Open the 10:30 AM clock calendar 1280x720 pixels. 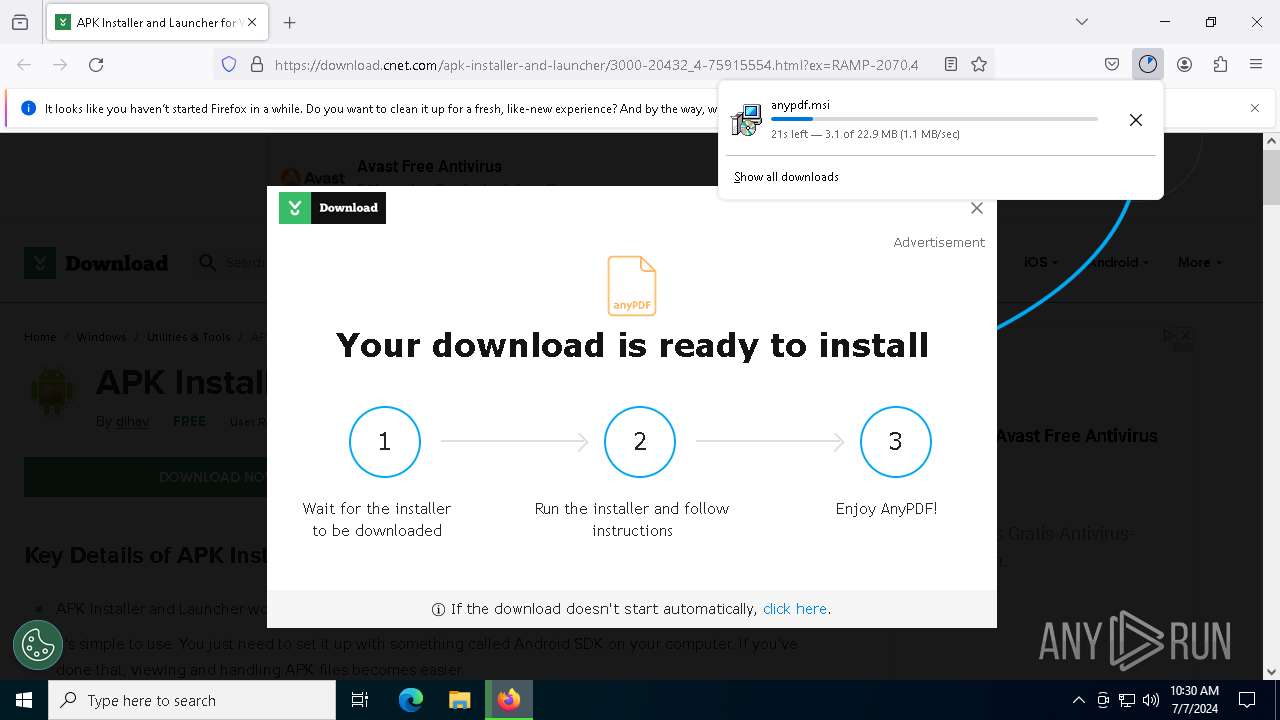[1194, 700]
